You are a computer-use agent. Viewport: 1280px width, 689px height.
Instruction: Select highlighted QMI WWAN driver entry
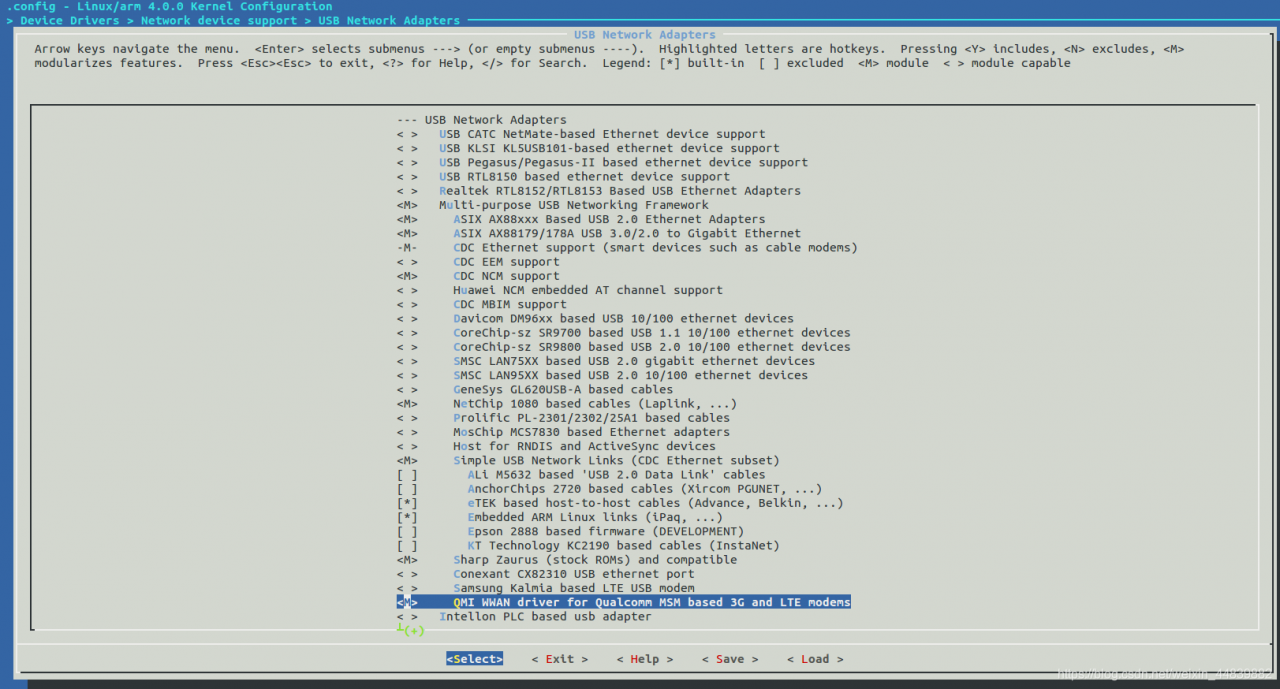[x=623, y=602]
